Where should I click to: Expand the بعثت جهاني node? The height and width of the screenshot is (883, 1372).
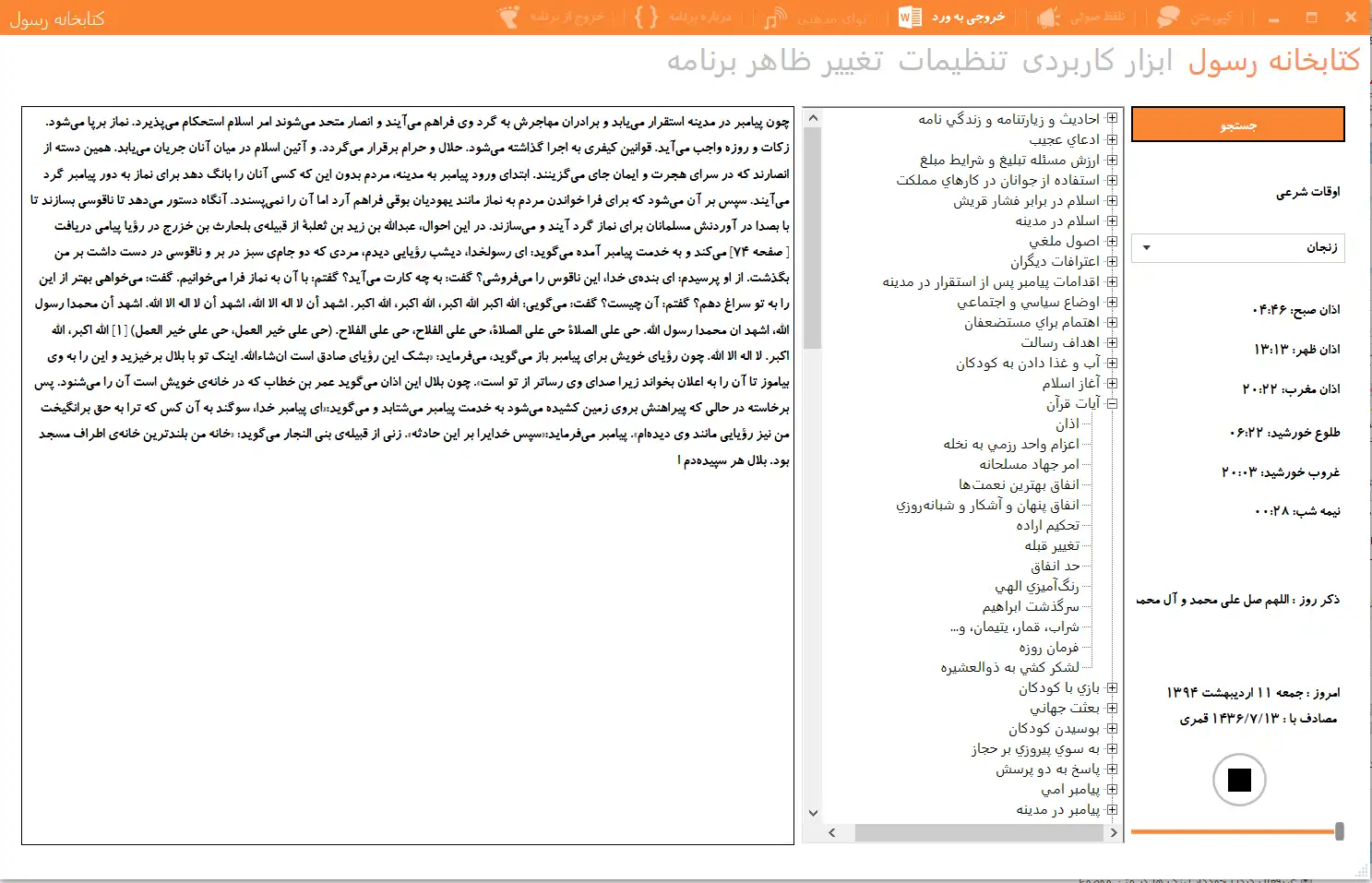[x=1112, y=708]
